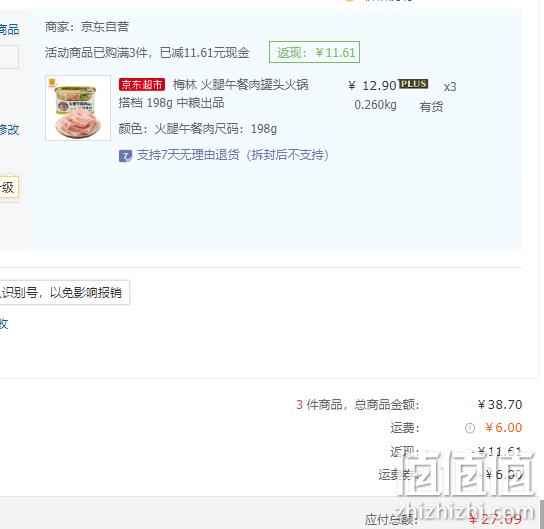Click the 级 tooltip label at left
This screenshot has width=544, height=529.
(x=9, y=187)
